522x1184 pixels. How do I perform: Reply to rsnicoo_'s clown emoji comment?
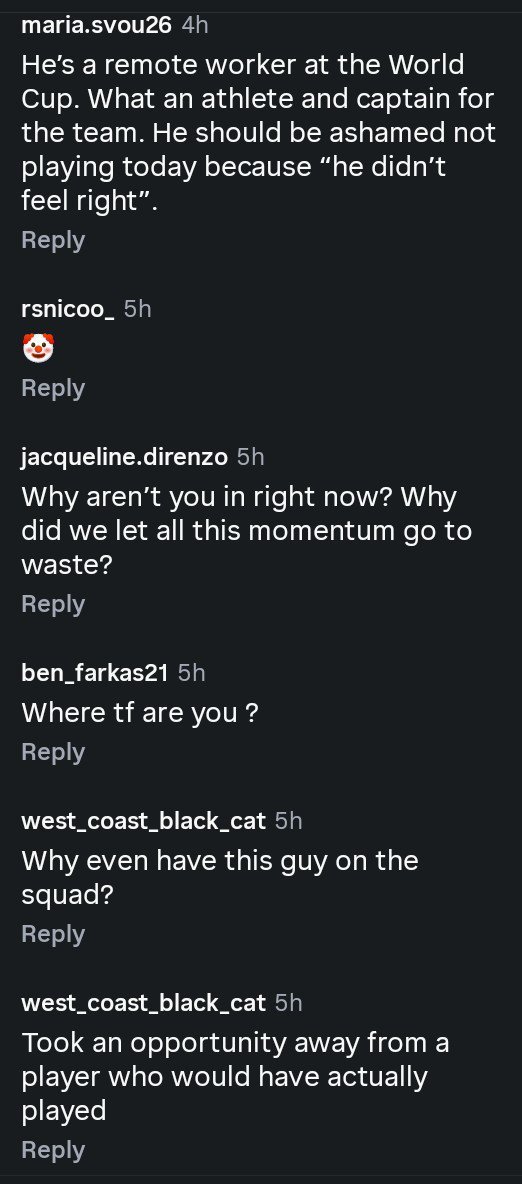click(x=53, y=388)
